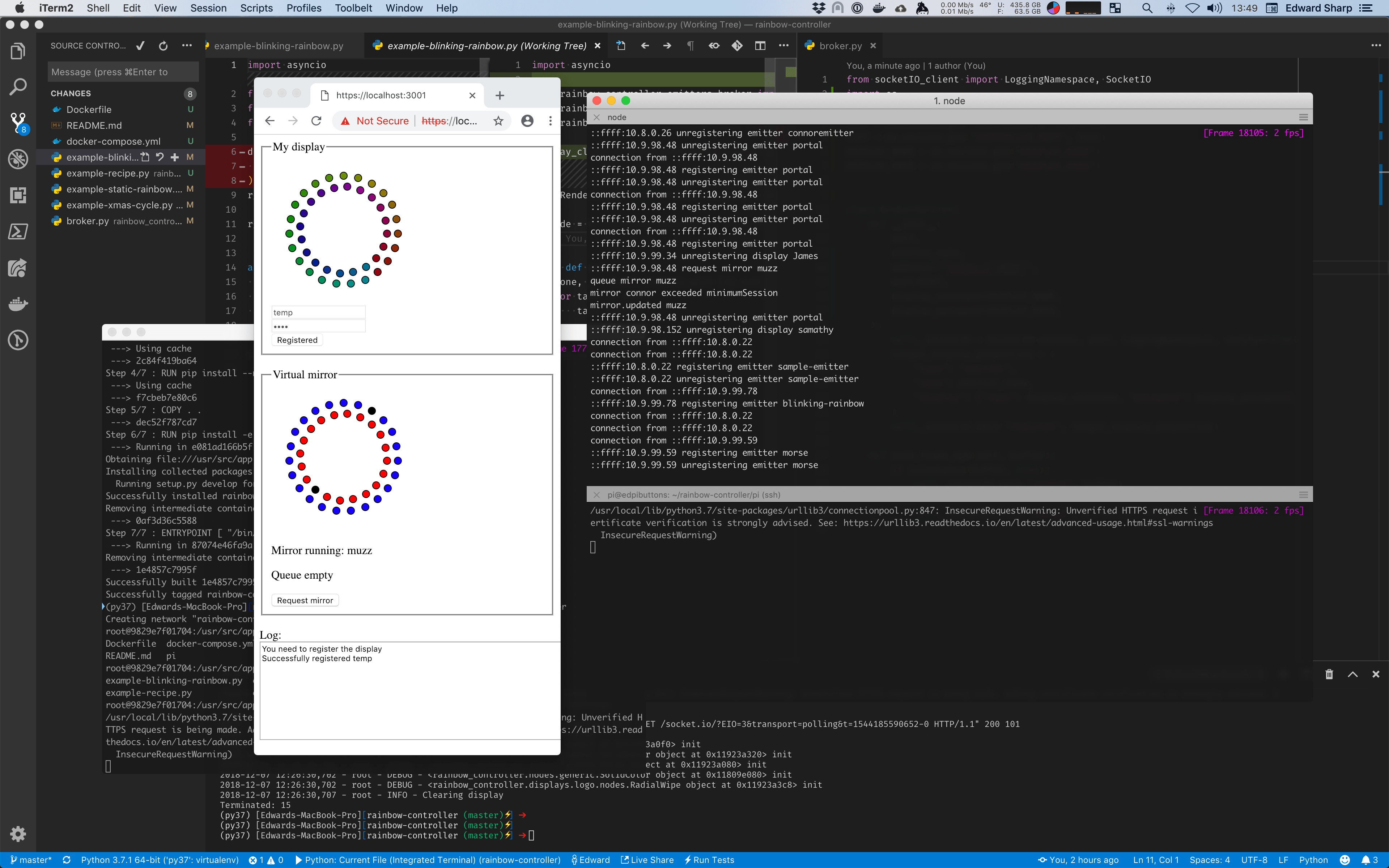The height and width of the screenshot is (868, 1389).
Task: Kill terminal with the trash icon
Action: 1329,674
